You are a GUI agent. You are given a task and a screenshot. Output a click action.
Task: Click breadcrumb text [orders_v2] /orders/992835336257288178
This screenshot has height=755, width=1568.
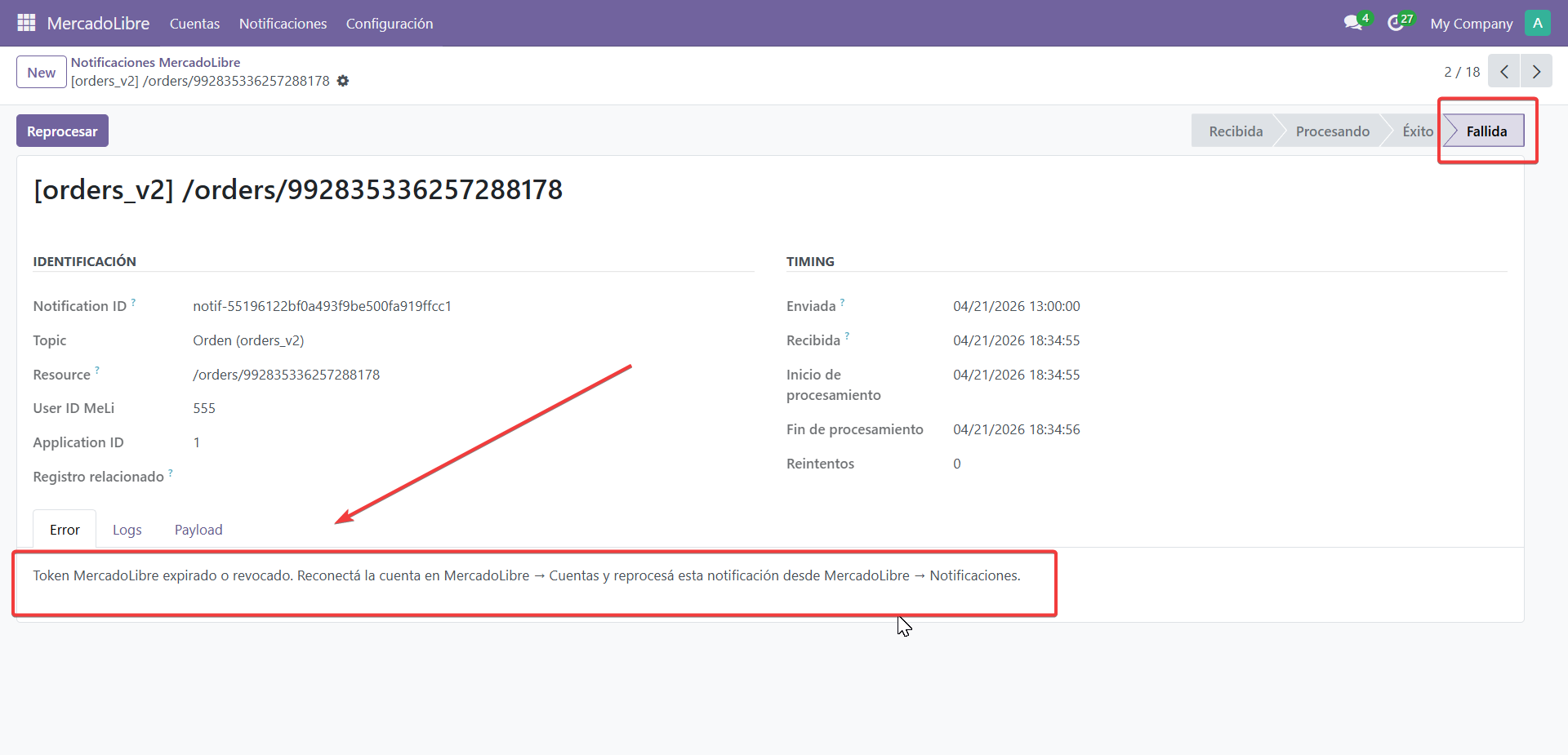(x=200, y=81)
